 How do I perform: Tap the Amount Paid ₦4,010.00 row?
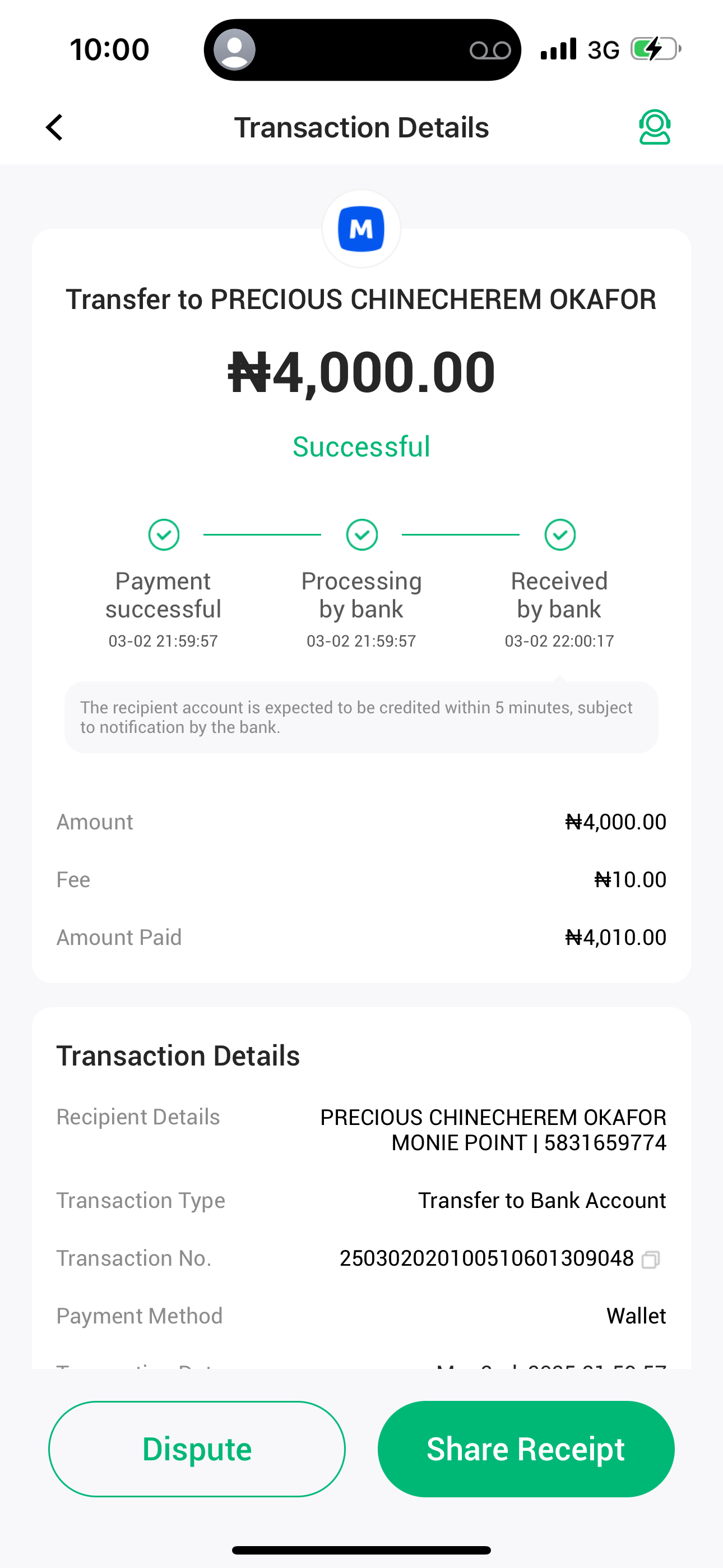click(x=361, y=938)
